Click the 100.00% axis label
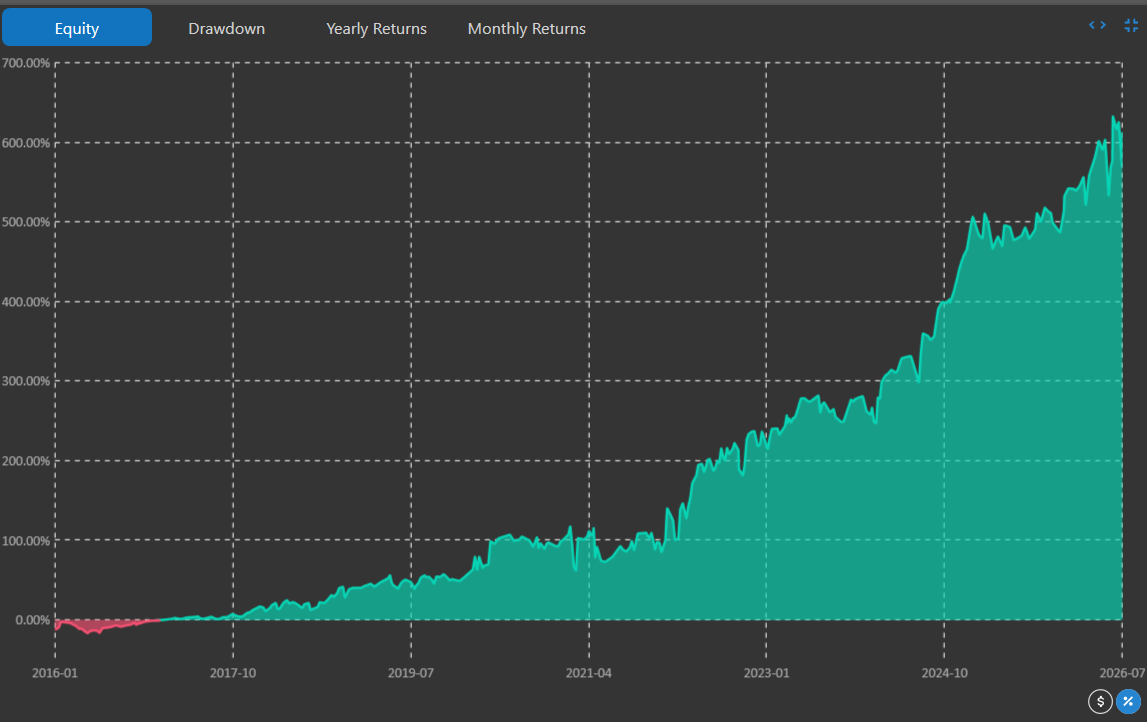This screenshot has width=1147, height=722. (x=26, y=541)
